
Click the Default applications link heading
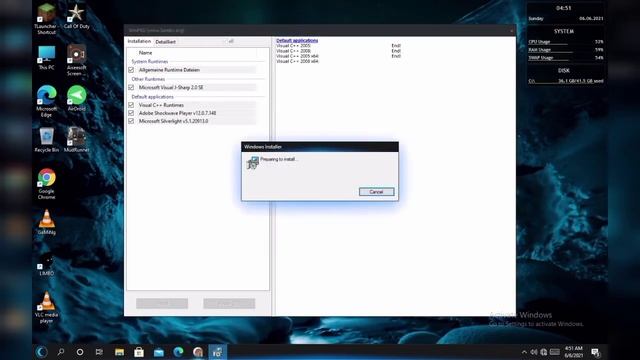[x=297, y=40]
